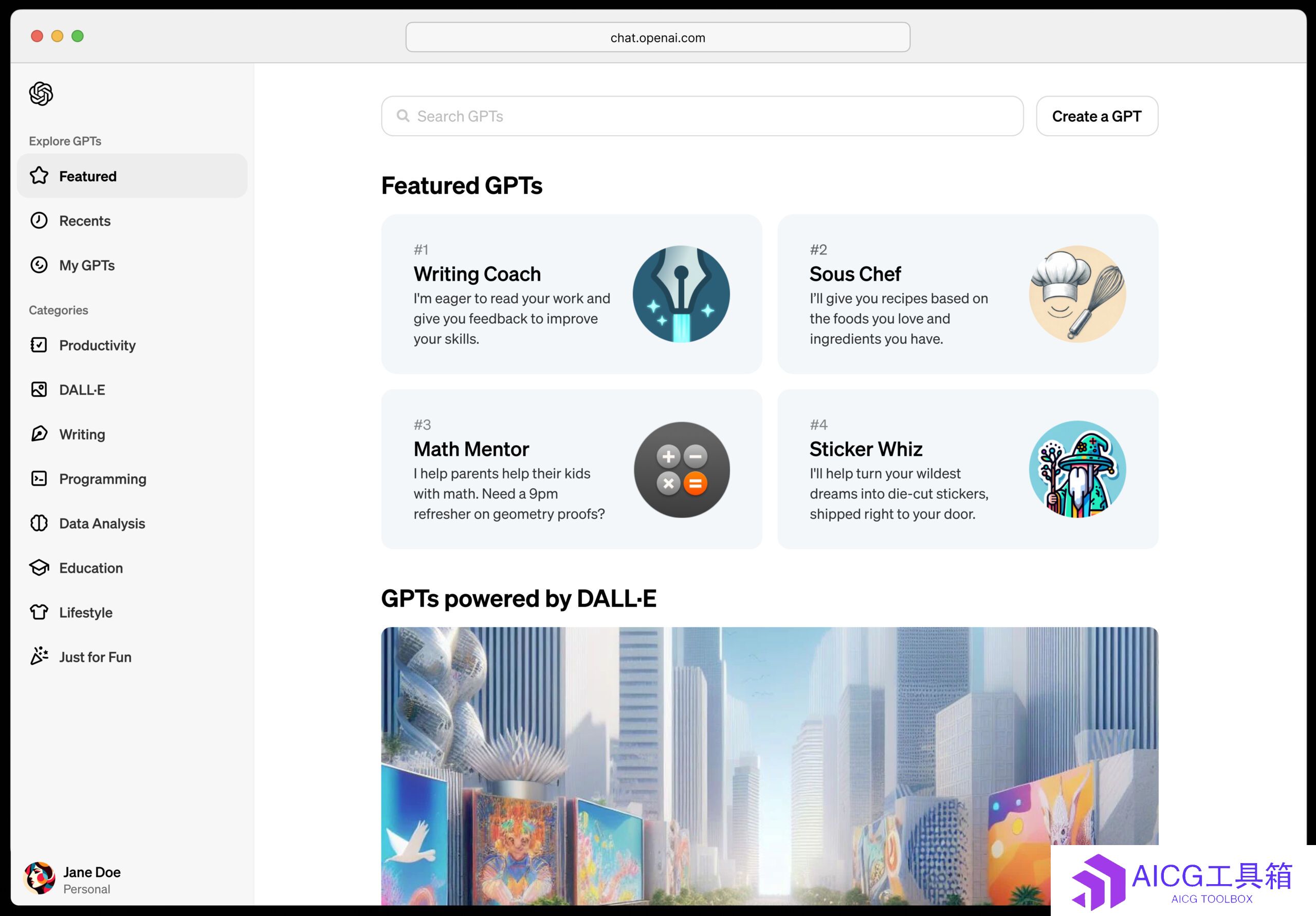Open the Featured section
The width and height of the screenshot is (1316, 916).
(133, 176)
